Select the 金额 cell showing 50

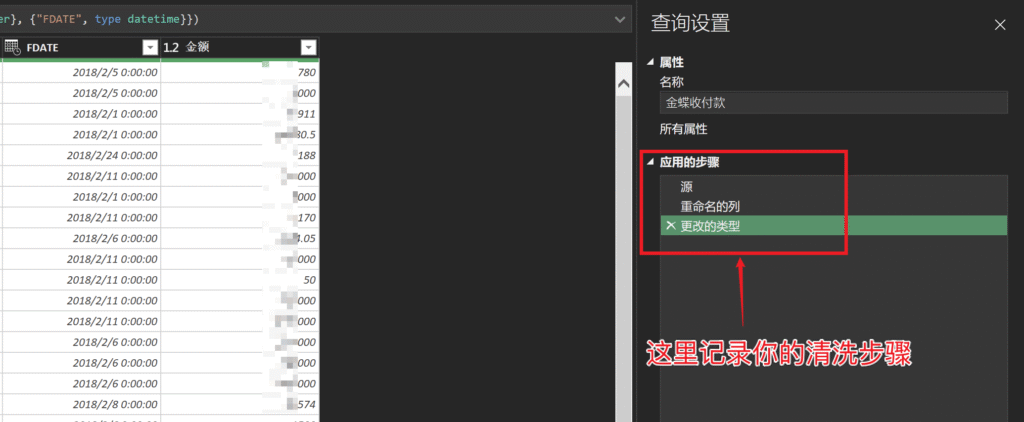pyautogui.click(x=240, y=280)
